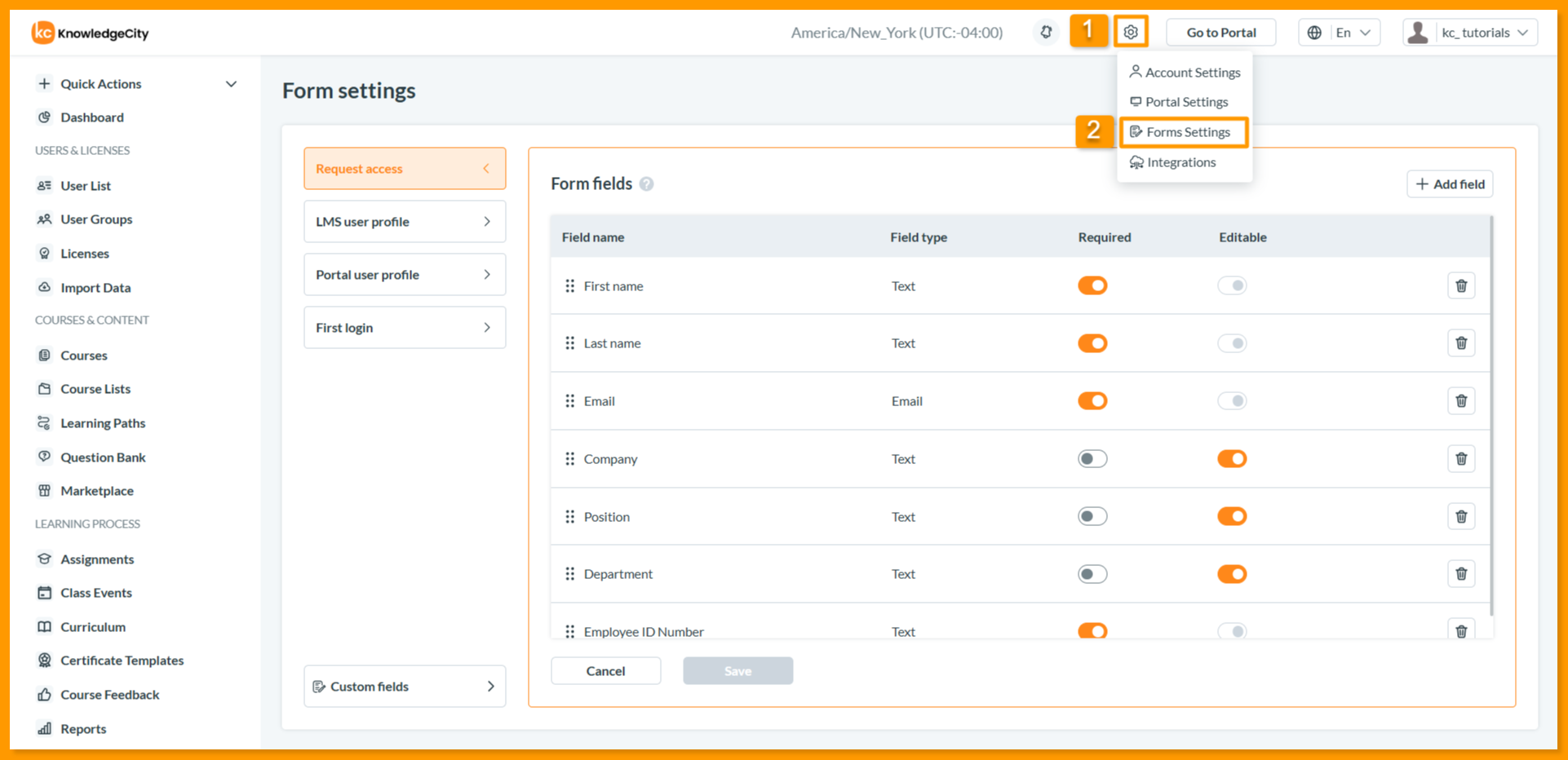Select Forms Settings menu item
The image size is (1568, 760).
[1185, 132]
